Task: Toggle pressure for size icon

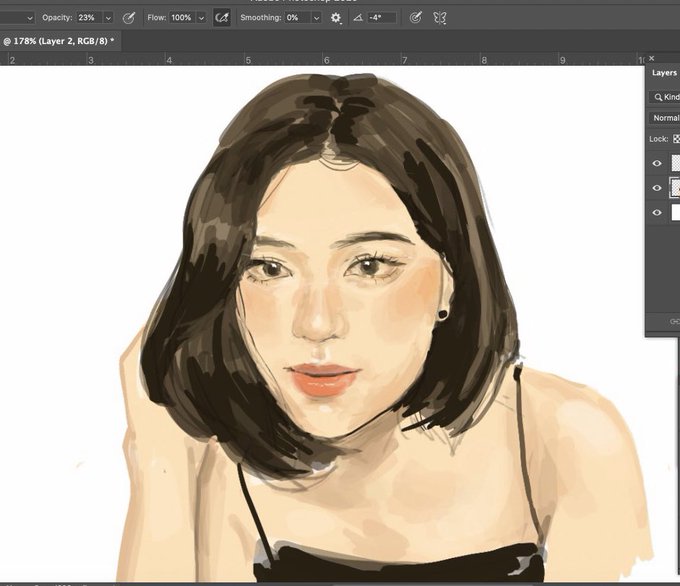Action: coord(415,18)
